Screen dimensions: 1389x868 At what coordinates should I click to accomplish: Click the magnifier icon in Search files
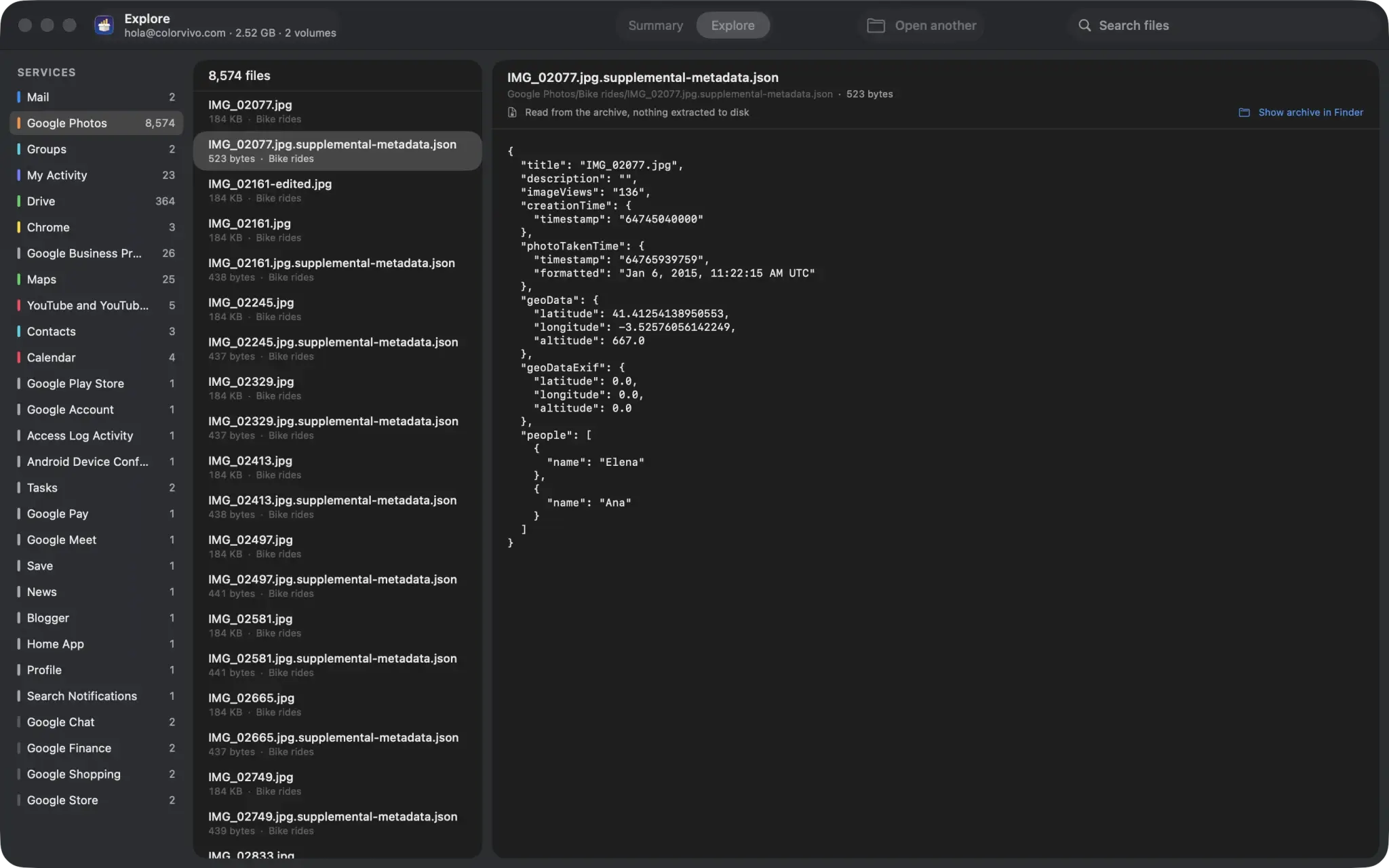point(1084,26)
